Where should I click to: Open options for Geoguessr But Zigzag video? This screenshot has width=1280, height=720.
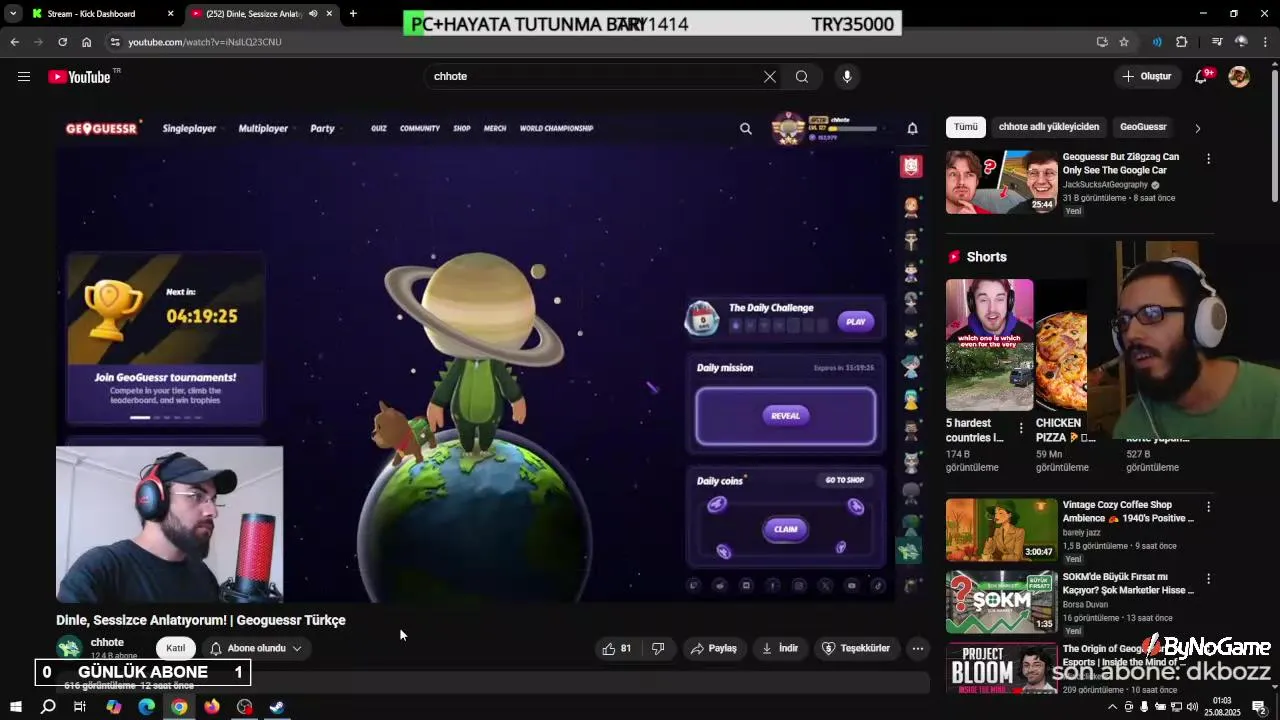[1208, 159]
